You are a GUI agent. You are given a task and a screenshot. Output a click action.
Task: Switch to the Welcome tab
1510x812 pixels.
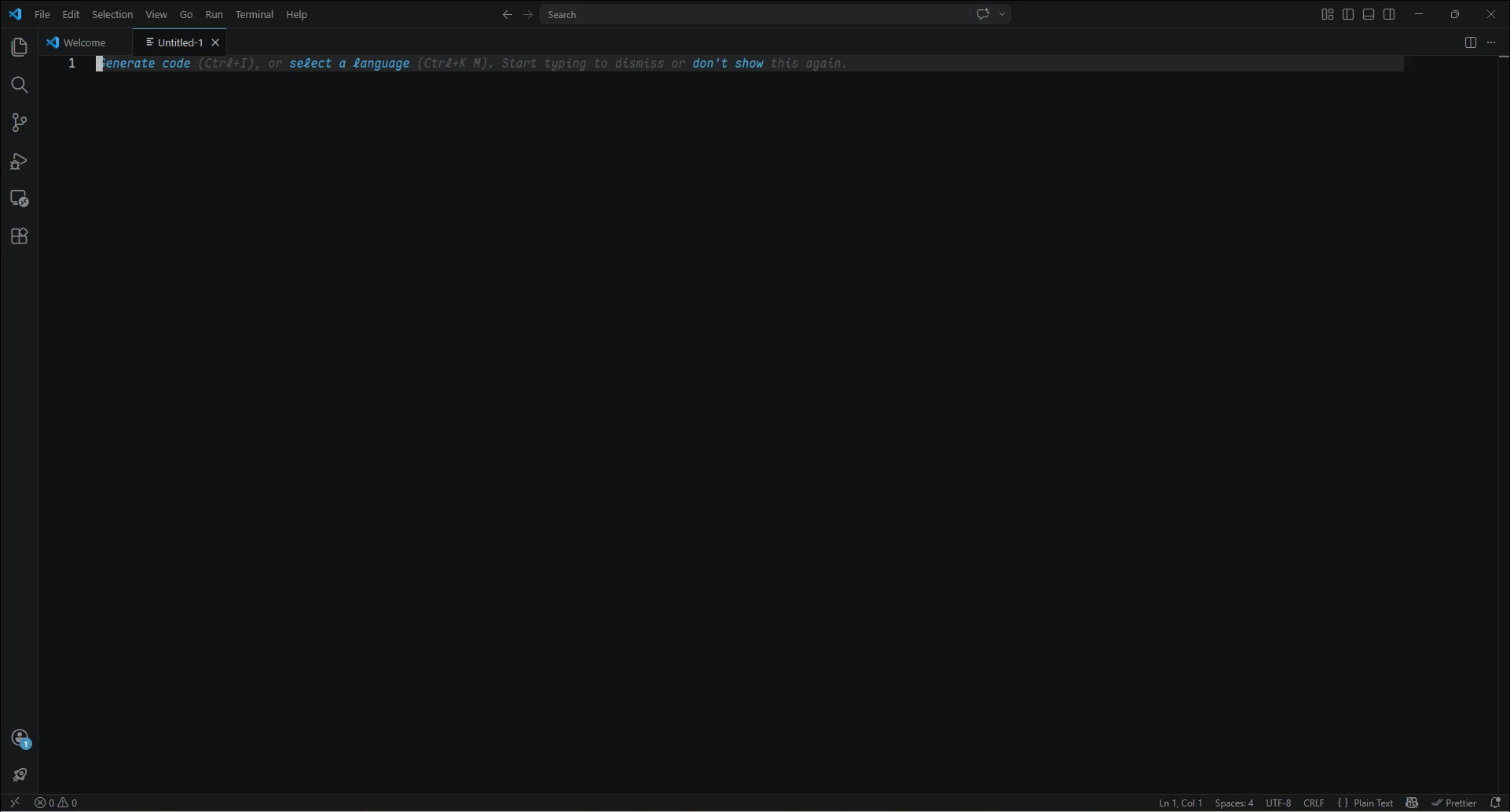(x=85, y=42)
